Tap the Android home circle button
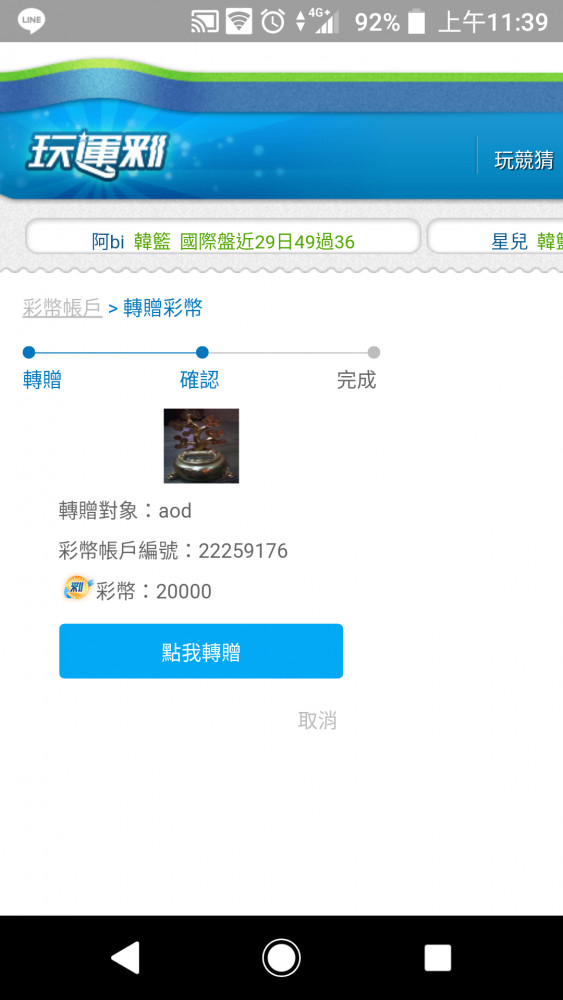The height and width of the screenshot is (1000, 563). [x=281, y=957]
